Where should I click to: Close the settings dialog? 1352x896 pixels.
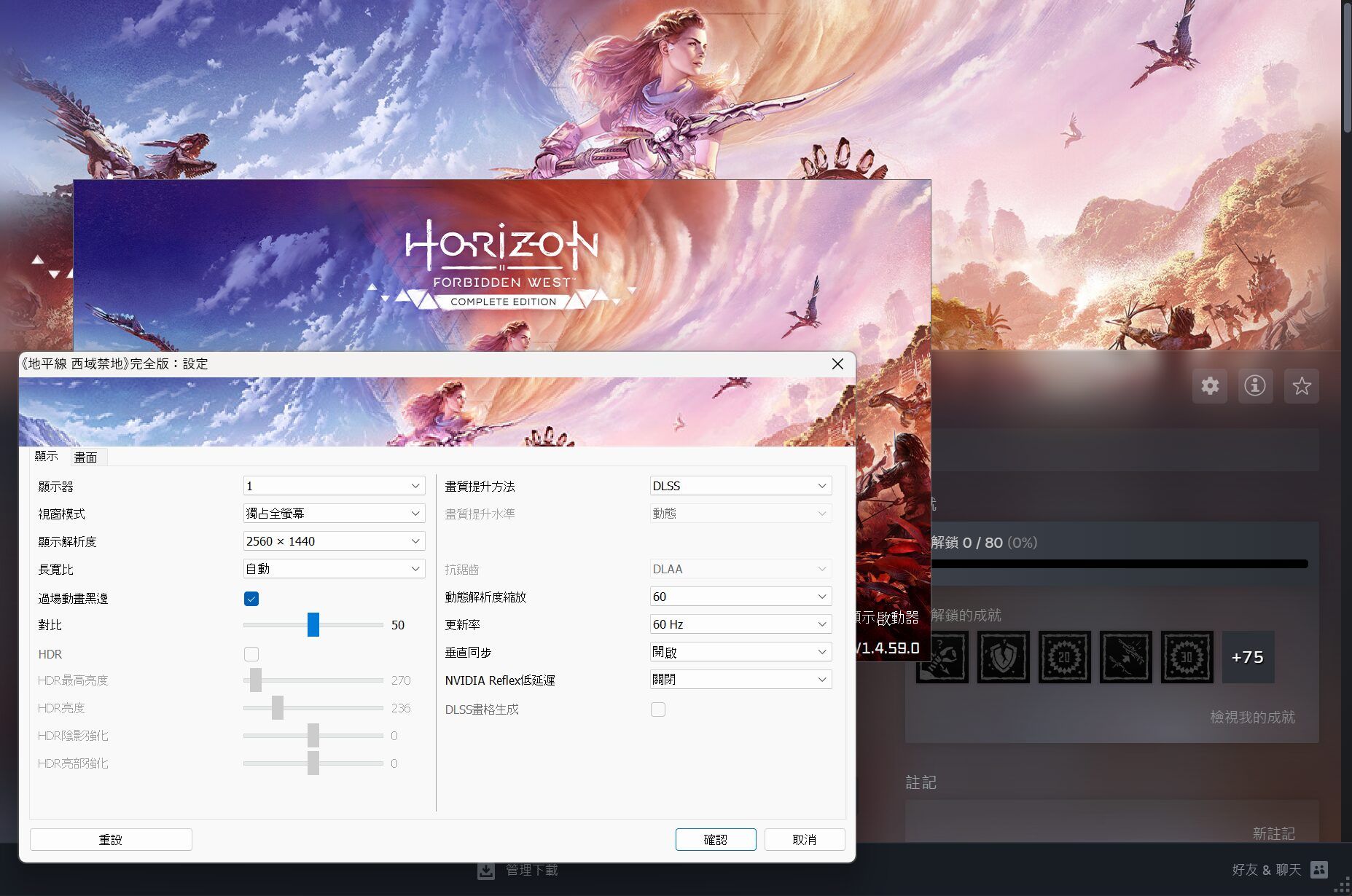click(x=837, y=363)
